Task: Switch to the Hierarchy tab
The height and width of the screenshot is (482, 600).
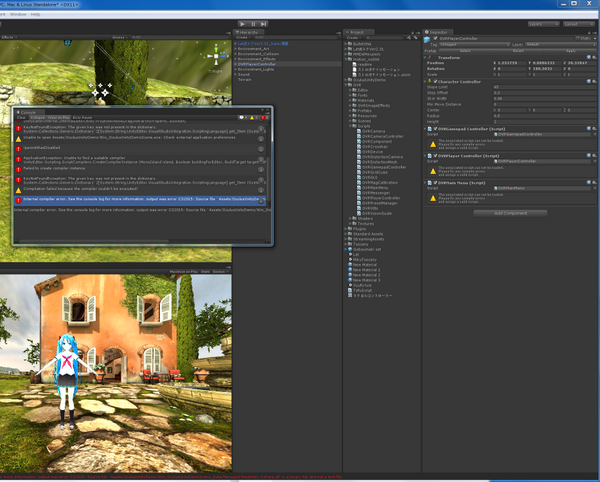Action: coord(247,32)
